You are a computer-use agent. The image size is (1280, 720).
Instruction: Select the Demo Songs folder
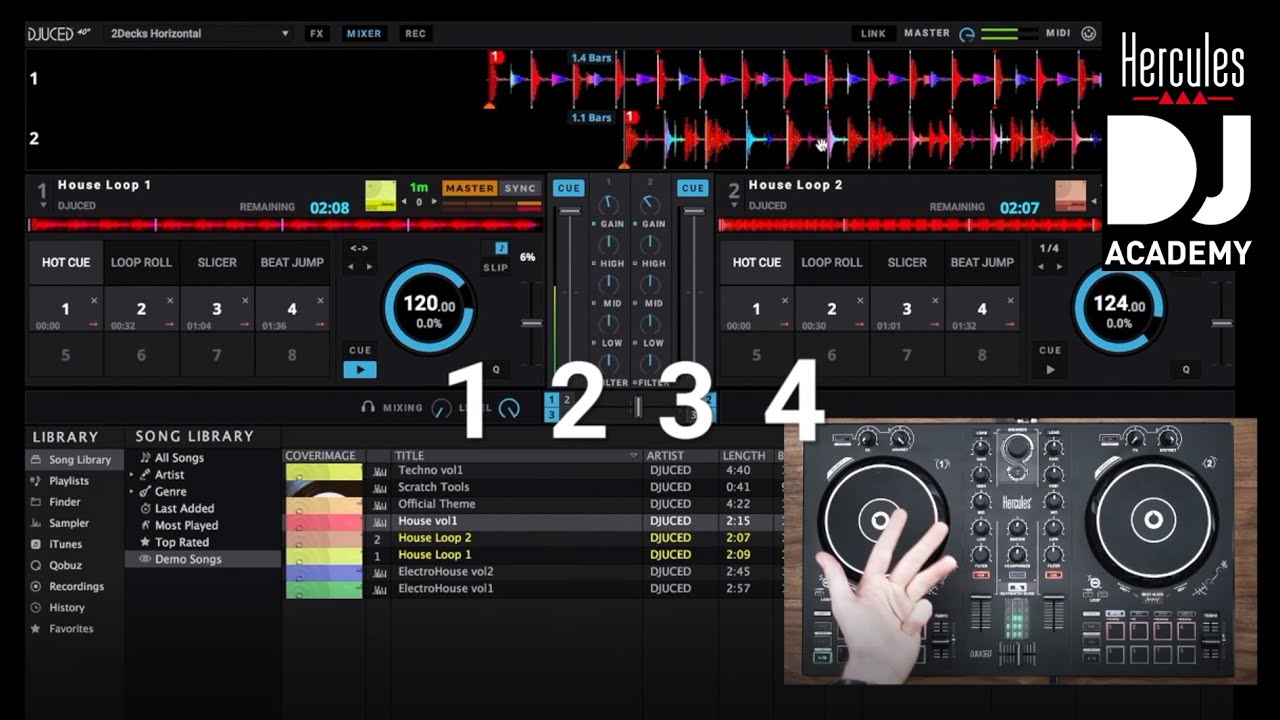(x=202, y=559)
